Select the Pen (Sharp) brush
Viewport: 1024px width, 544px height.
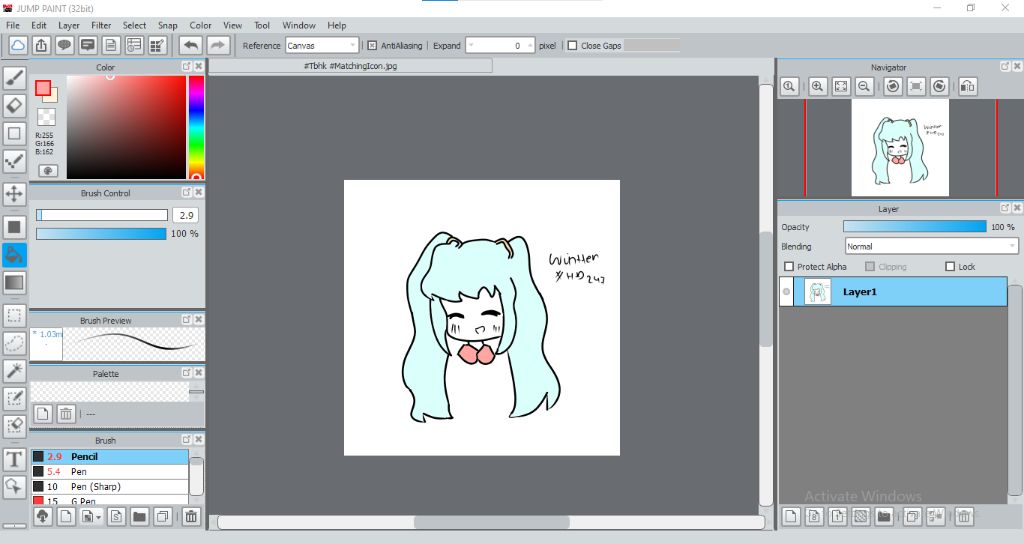coord(110,487)
